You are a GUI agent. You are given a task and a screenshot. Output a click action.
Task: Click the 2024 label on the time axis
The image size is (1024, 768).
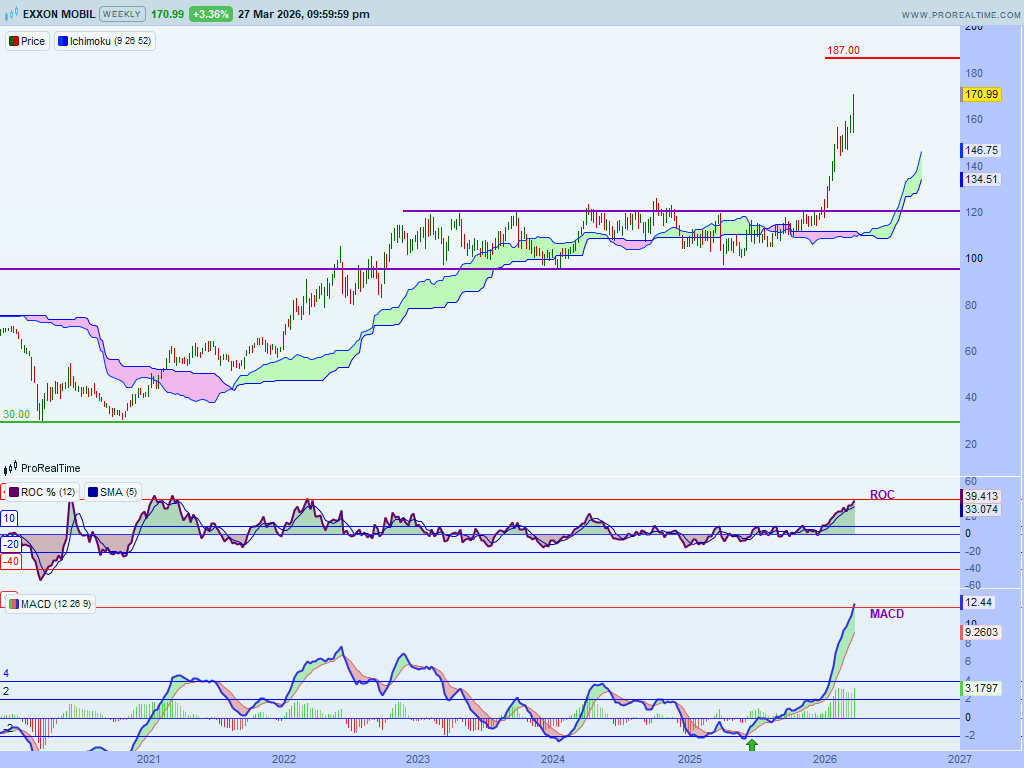pos(553,760)
